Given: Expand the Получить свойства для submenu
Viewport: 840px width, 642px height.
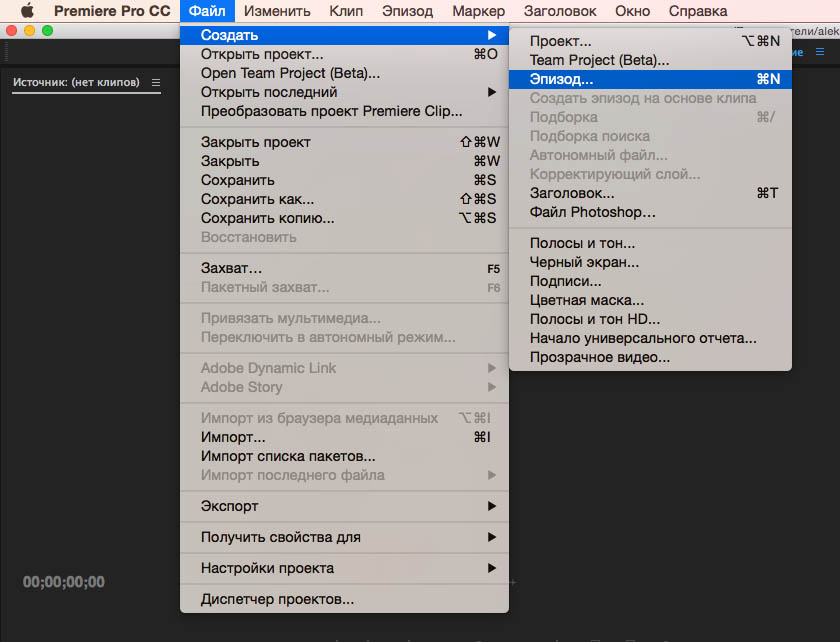Looking at the screenshot, I should pyautogui.click(x=344, y=537).
